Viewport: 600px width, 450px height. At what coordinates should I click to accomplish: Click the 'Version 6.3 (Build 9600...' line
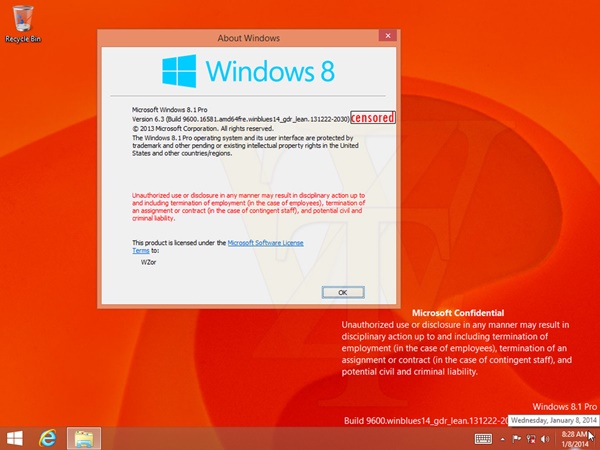tap(241, 119)
